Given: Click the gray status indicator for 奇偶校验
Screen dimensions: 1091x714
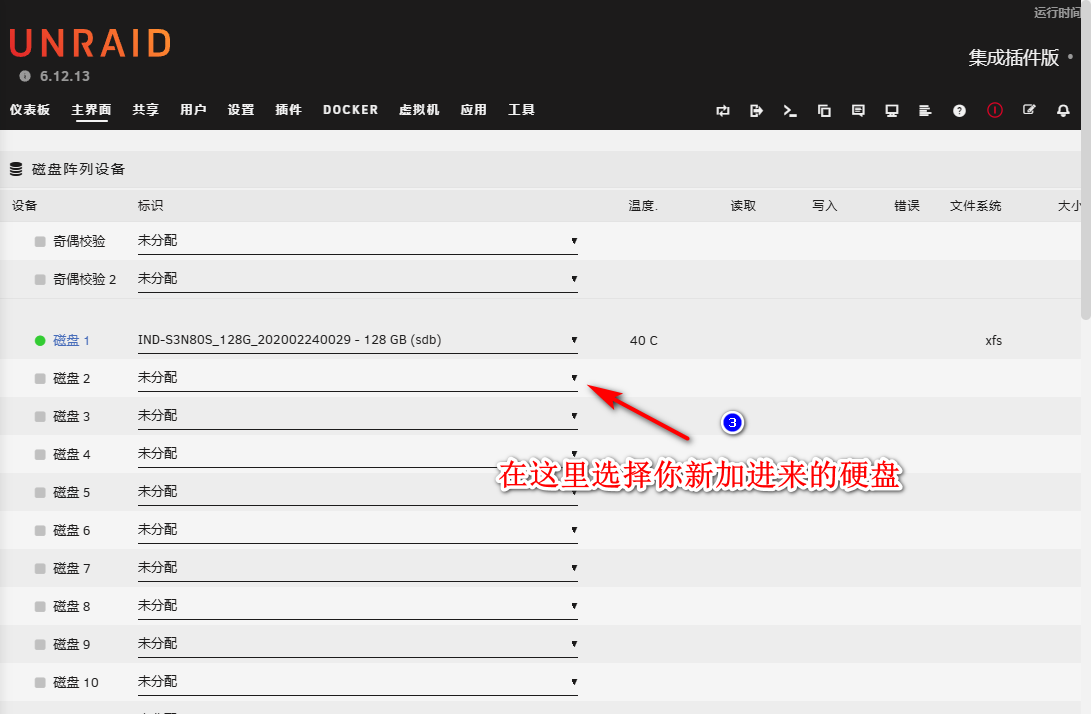Looking at the screenshot, I should pos(40,242).
